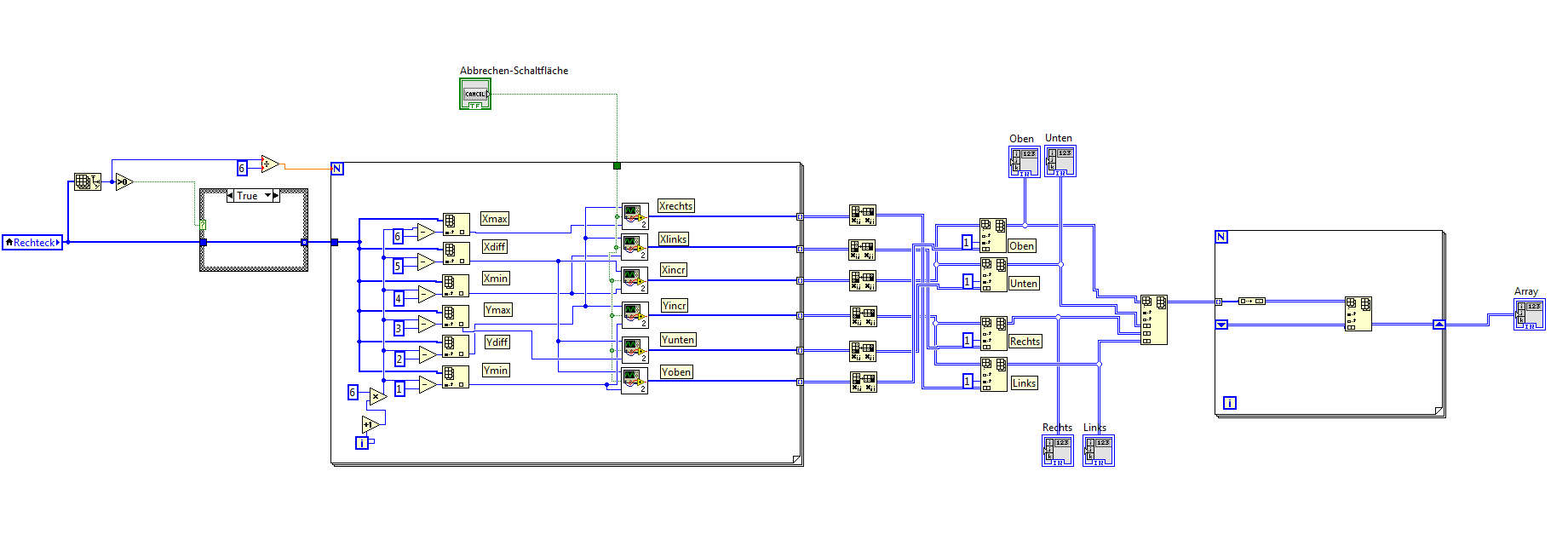Select the left shift register of second loop
This screenshot has width=1568, height=552.
pyautogui.click(x=1221, y=325)
